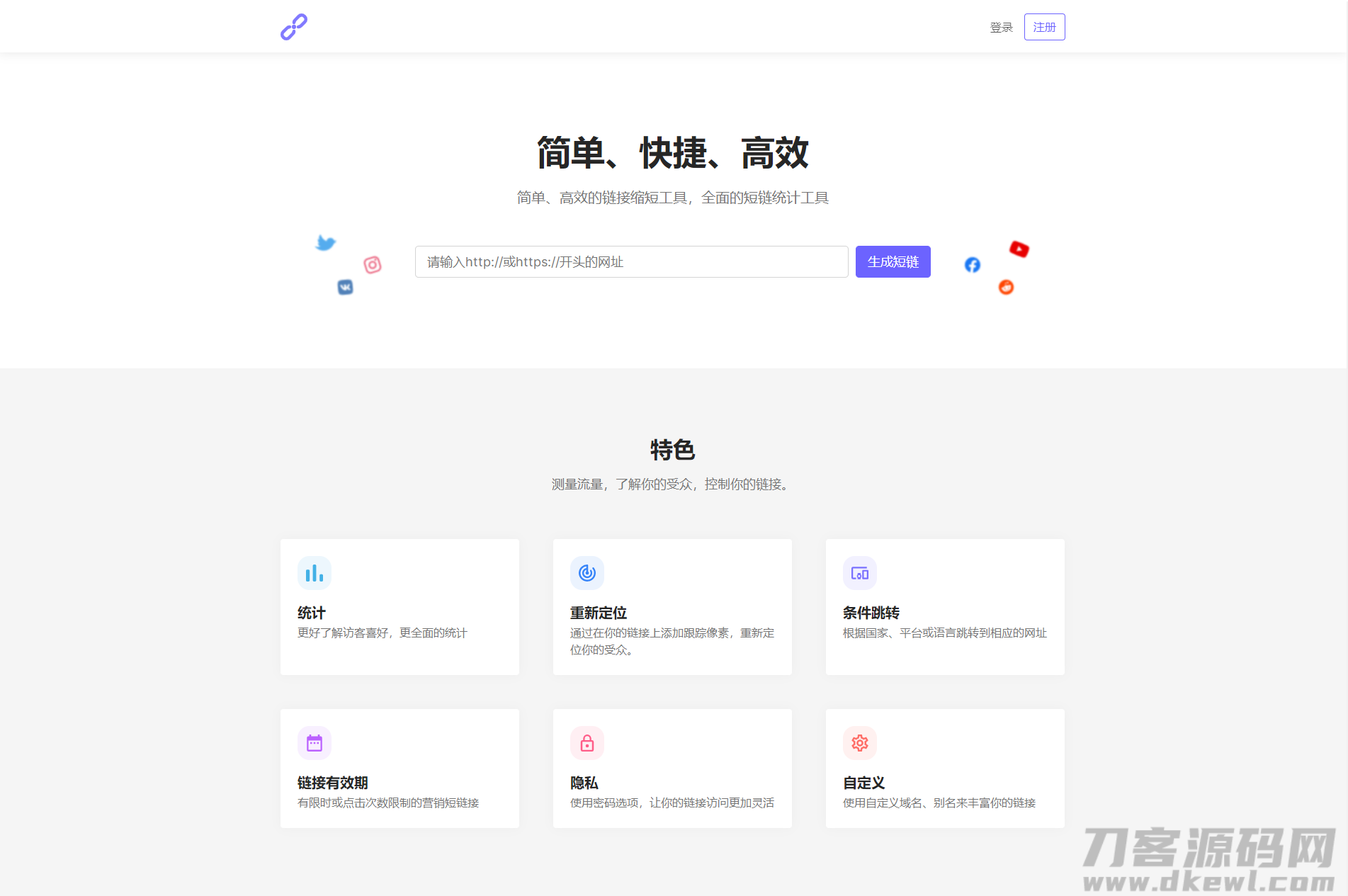Viewport: 1348px width, 896px height.
Task: Select the bar chart icon above 统计
Action: click(314, 572)
